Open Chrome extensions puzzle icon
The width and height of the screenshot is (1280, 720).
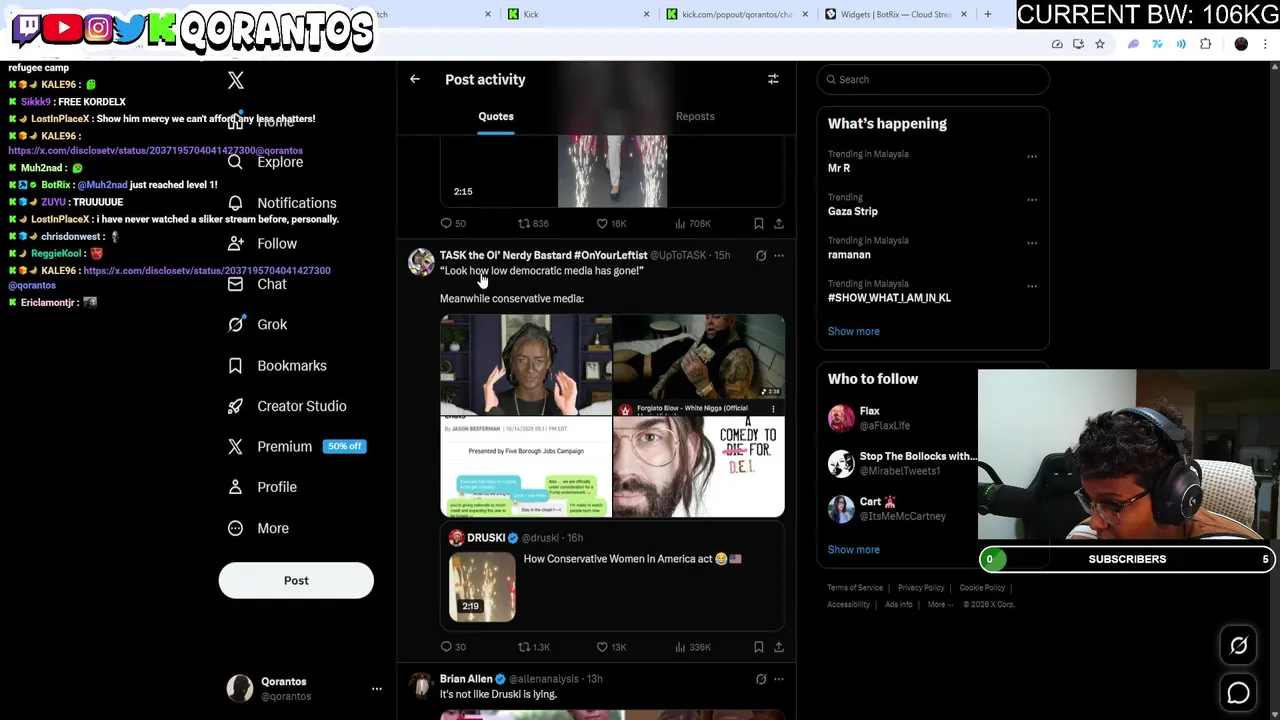[1205, 44]
